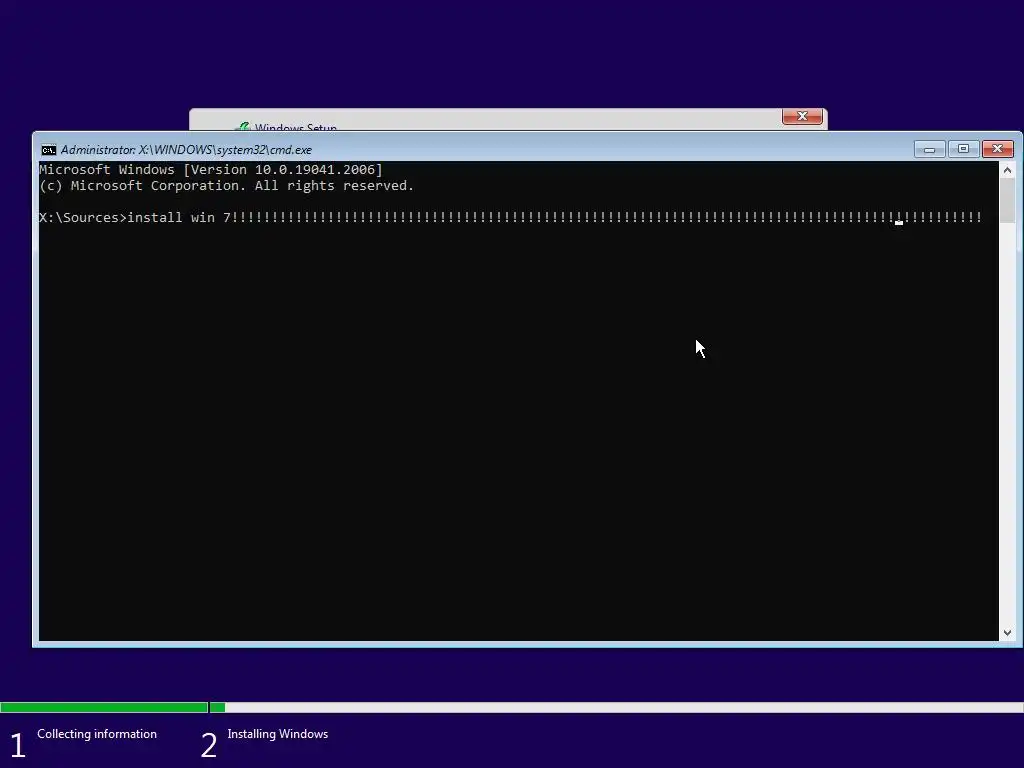
Task: Click 'Installing Windows' step label
Action: click(x=278, y=734)
